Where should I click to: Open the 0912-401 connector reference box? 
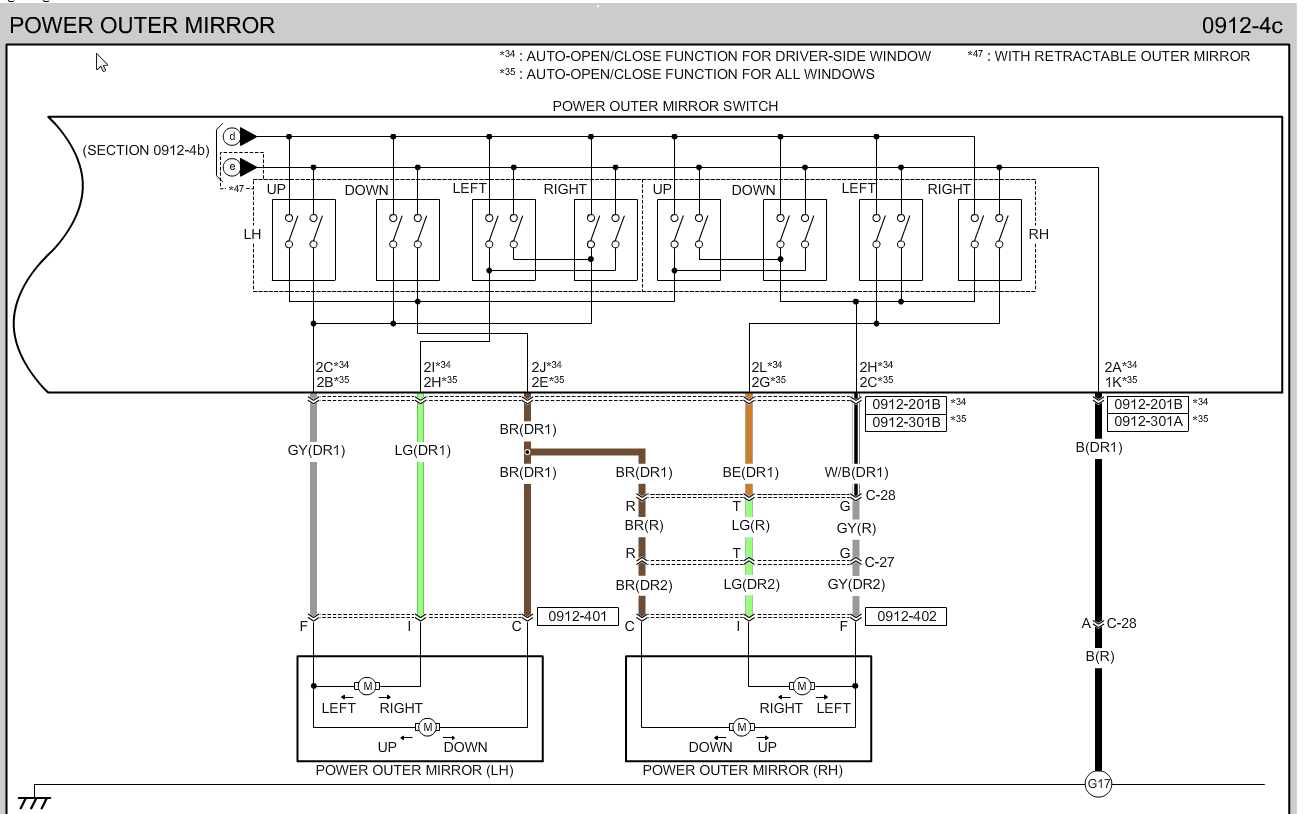pyautogui.click(x=578, y=617)
